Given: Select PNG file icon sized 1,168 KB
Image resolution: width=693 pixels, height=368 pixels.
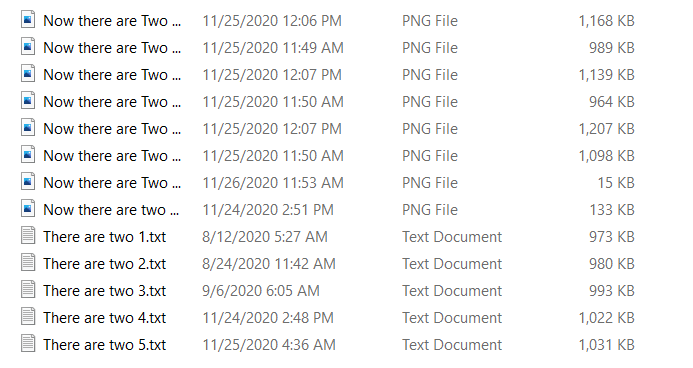Looking at the screenshot, I should tap(28, 20).
